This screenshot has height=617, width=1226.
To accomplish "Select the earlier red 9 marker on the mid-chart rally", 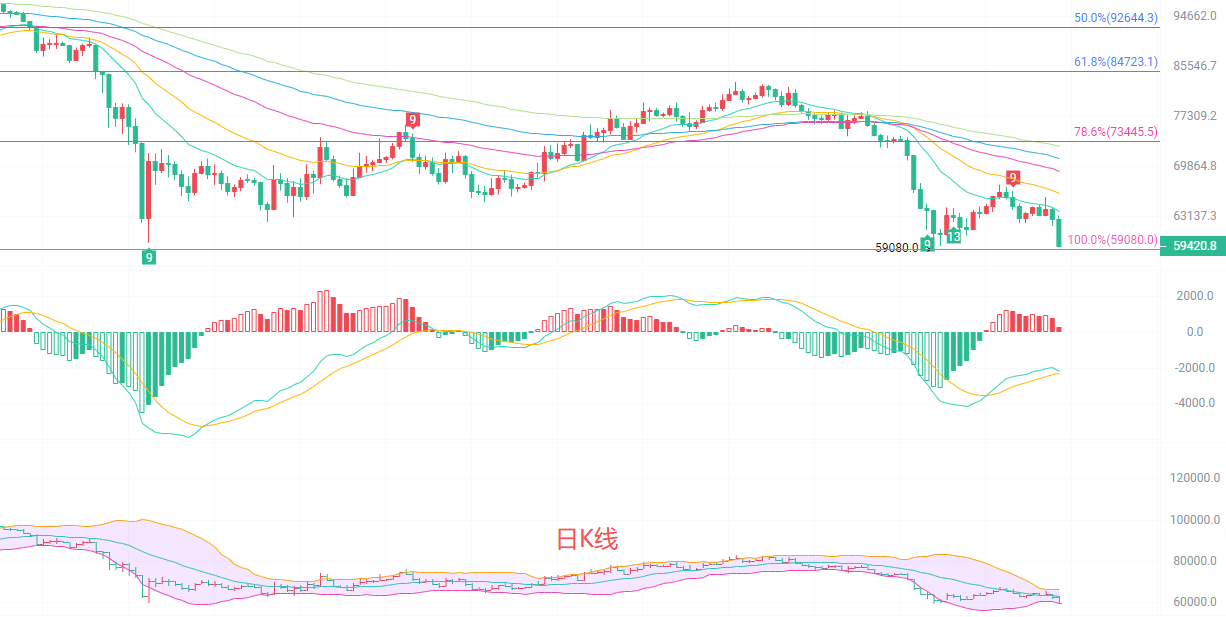I will [412, 120].
